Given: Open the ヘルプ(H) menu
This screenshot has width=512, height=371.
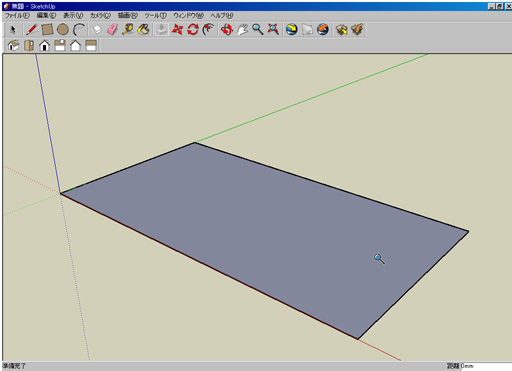Looking at the screenshot, I should pos(222,15).
